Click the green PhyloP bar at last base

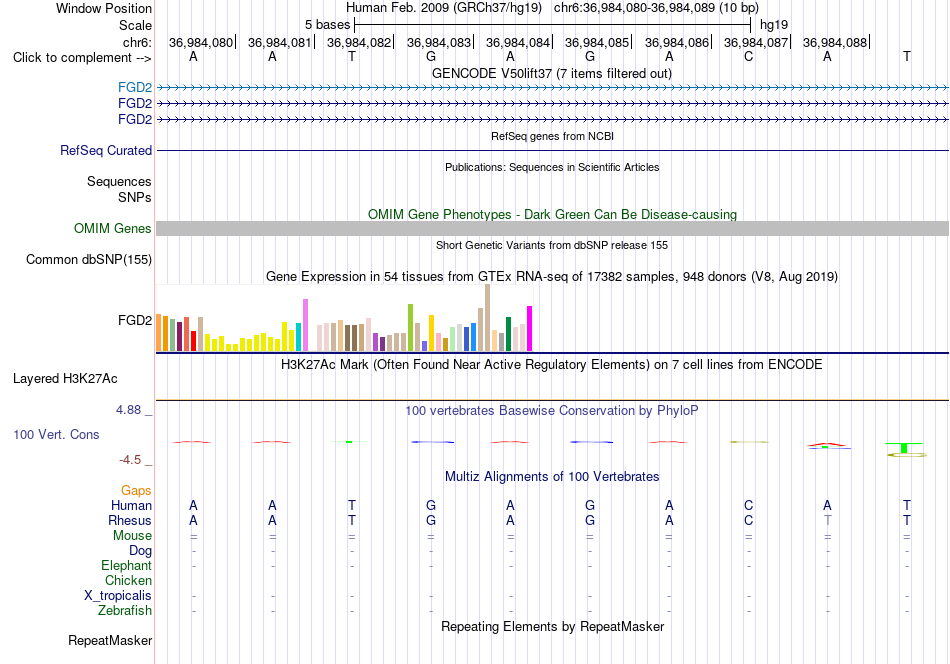(x=903, y=448)
